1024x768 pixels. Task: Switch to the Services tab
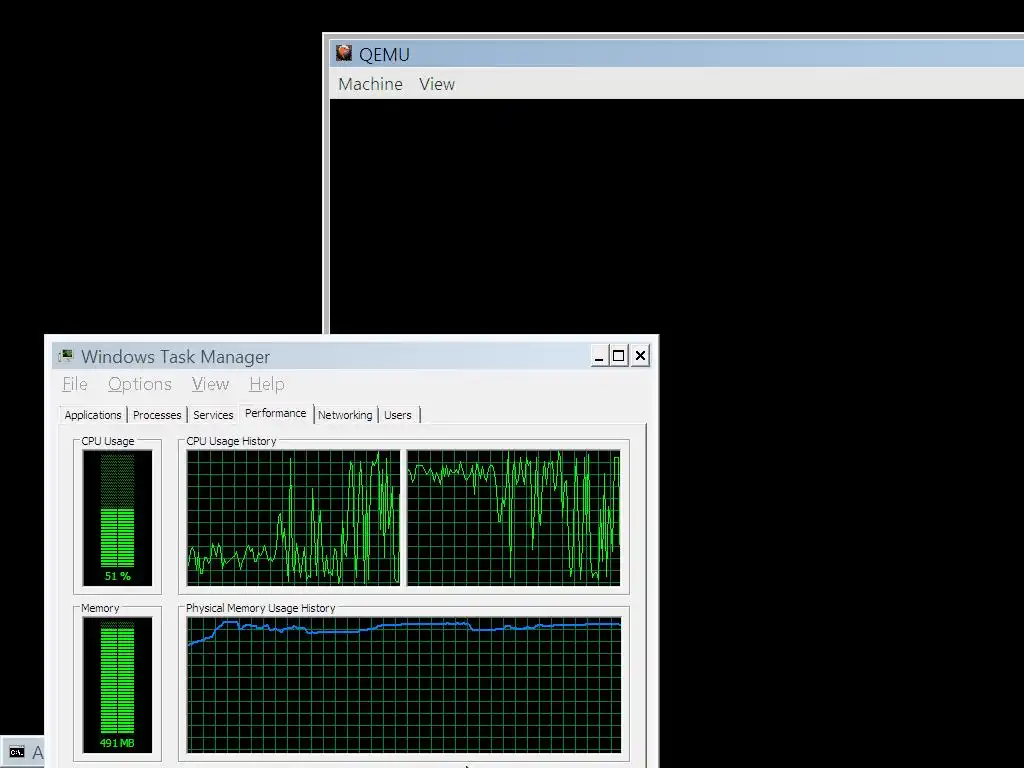[213, 415]
